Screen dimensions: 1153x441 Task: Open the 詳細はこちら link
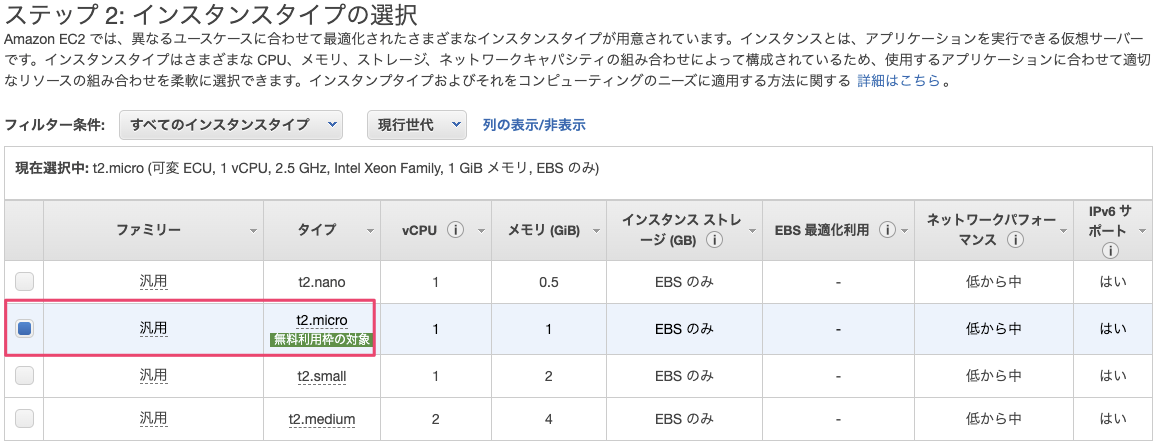(898, 80)
